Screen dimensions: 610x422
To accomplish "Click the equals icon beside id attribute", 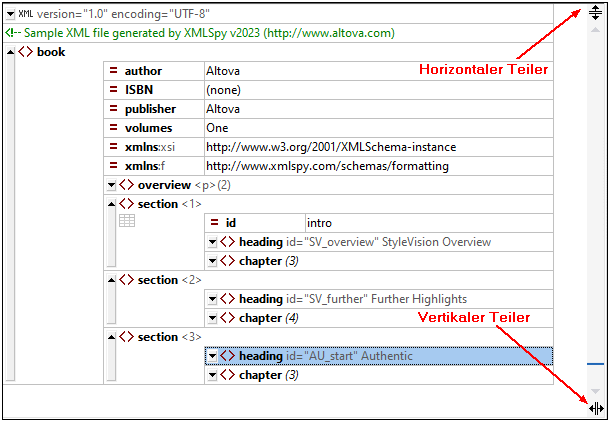I will coord(215,223).
